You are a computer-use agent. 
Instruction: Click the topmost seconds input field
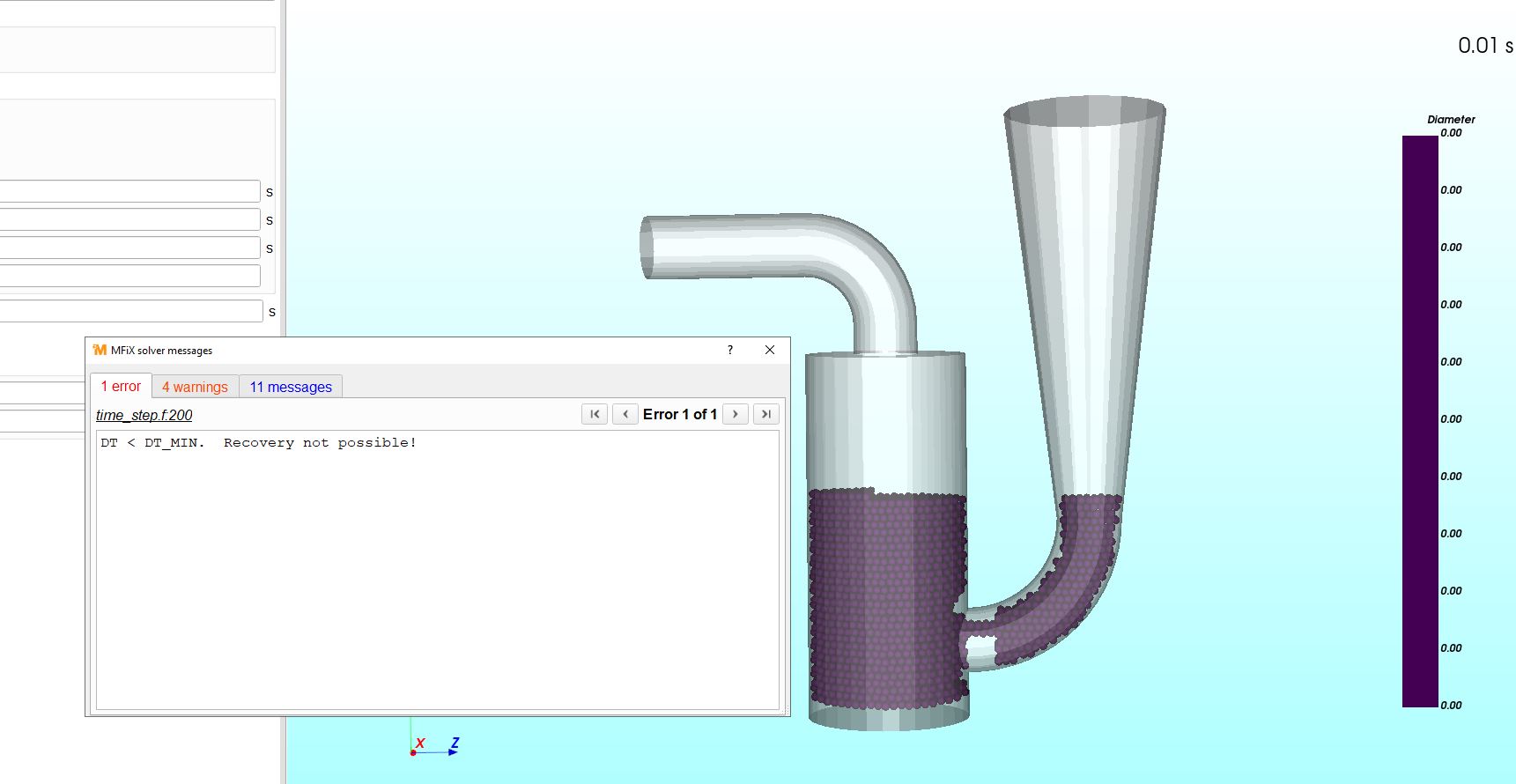click(x=129, y=192)
